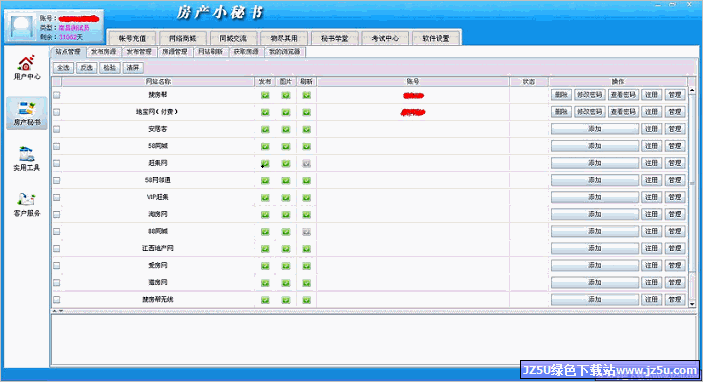Screen dimensions: 703x382
Task: Switch to the 秘书学堂 tab
Action: pyautogui.click(x=334, y=38)
